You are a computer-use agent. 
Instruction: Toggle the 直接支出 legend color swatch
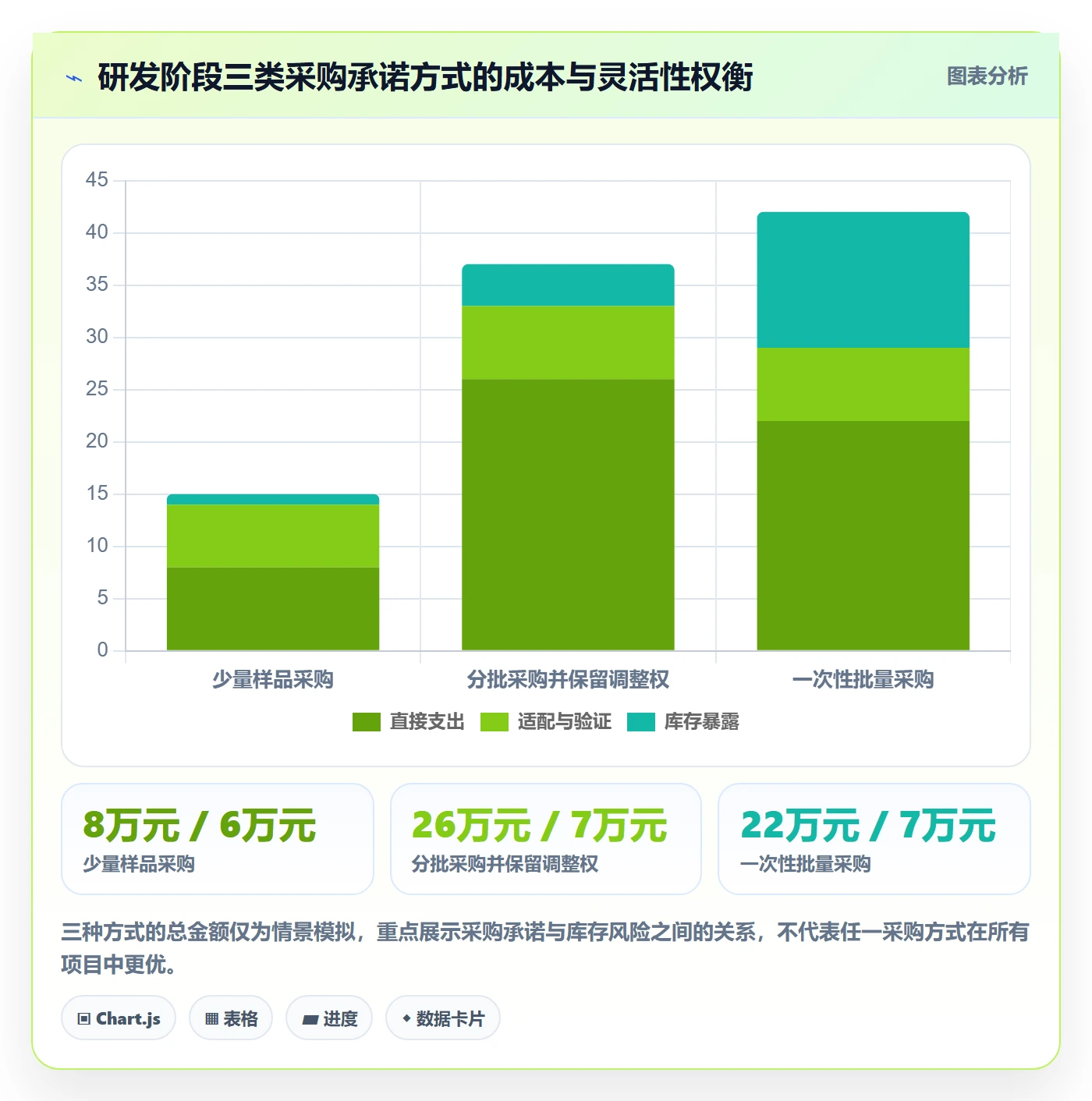pos(366,722)
